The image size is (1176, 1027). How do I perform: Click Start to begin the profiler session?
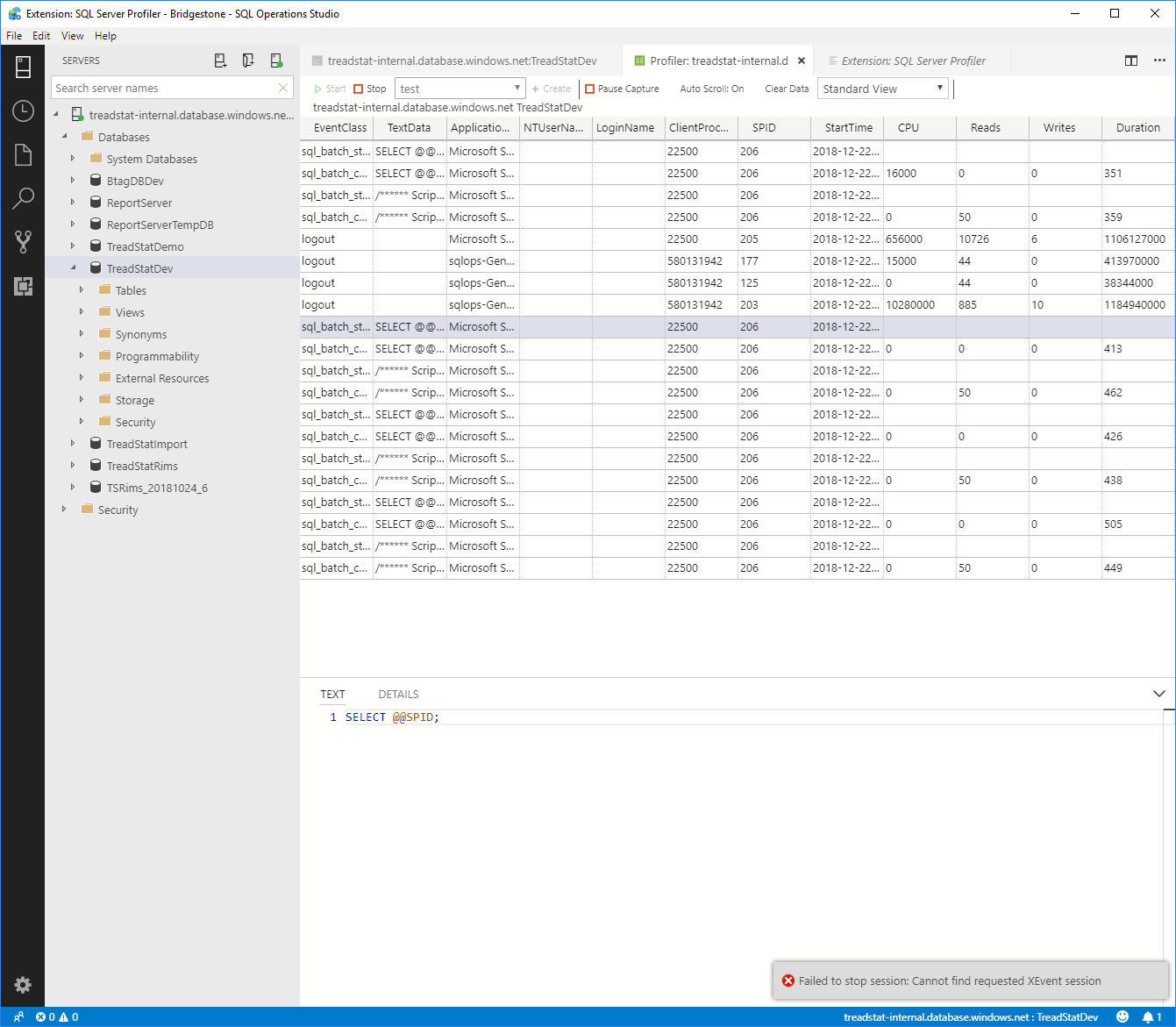[329, 88]
